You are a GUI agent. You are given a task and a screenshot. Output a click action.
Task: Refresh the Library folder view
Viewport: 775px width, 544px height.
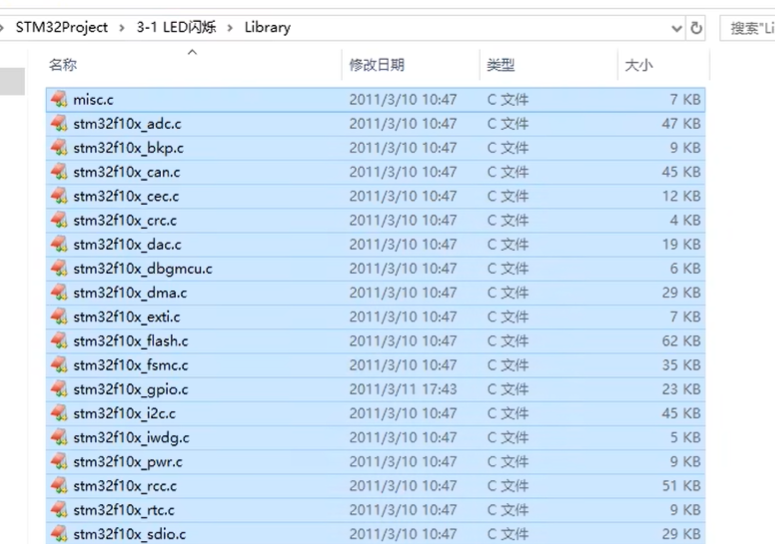coord(696,28)
